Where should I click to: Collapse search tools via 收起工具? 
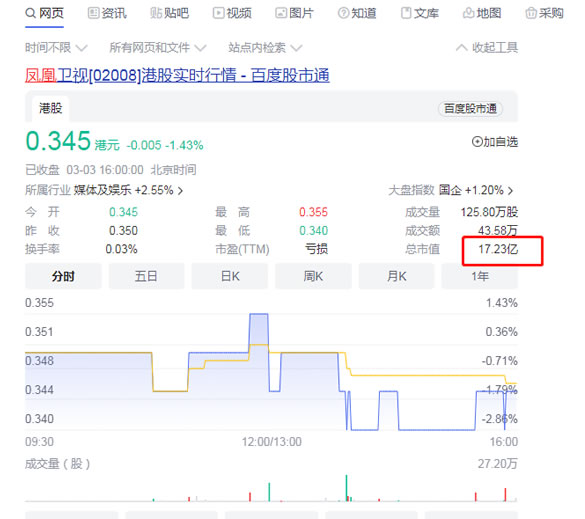pyautogui.click(x=487, y=48)
